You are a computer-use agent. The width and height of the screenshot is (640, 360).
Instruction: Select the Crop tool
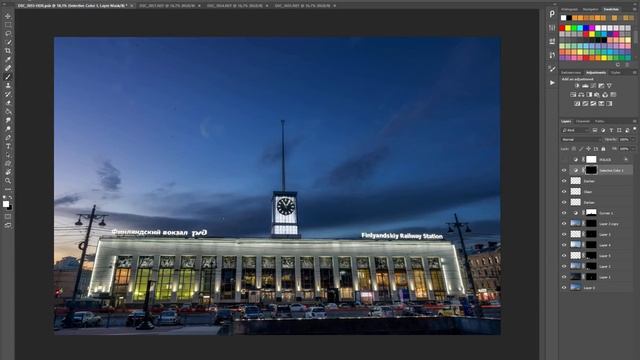[8, 51]
